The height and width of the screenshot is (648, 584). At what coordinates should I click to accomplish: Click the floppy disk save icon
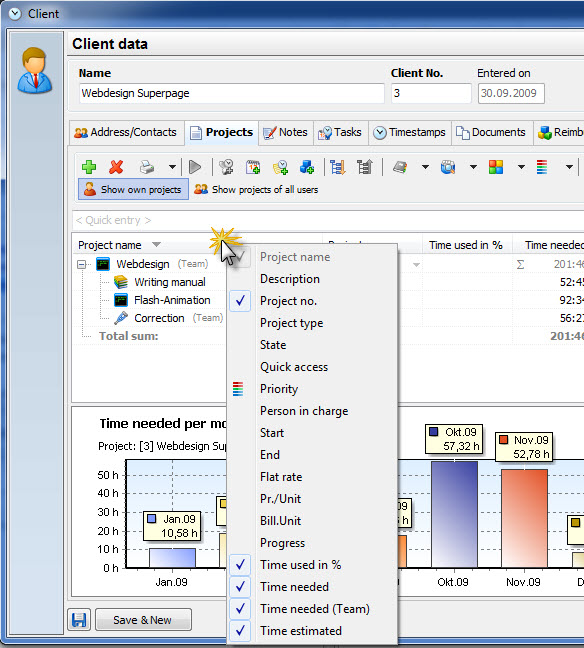click(79, 619)
